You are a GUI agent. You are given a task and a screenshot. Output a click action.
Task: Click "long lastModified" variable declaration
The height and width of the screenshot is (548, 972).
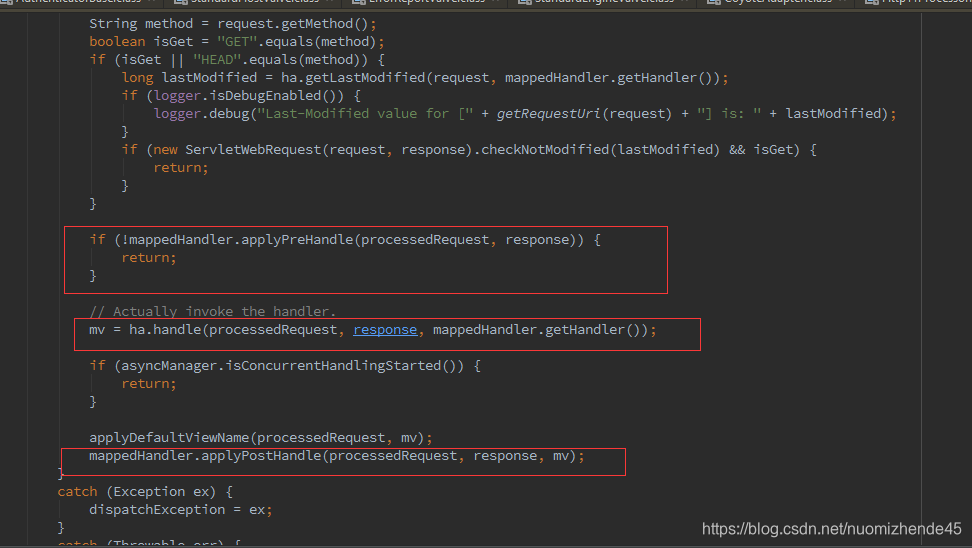[189, 77]
